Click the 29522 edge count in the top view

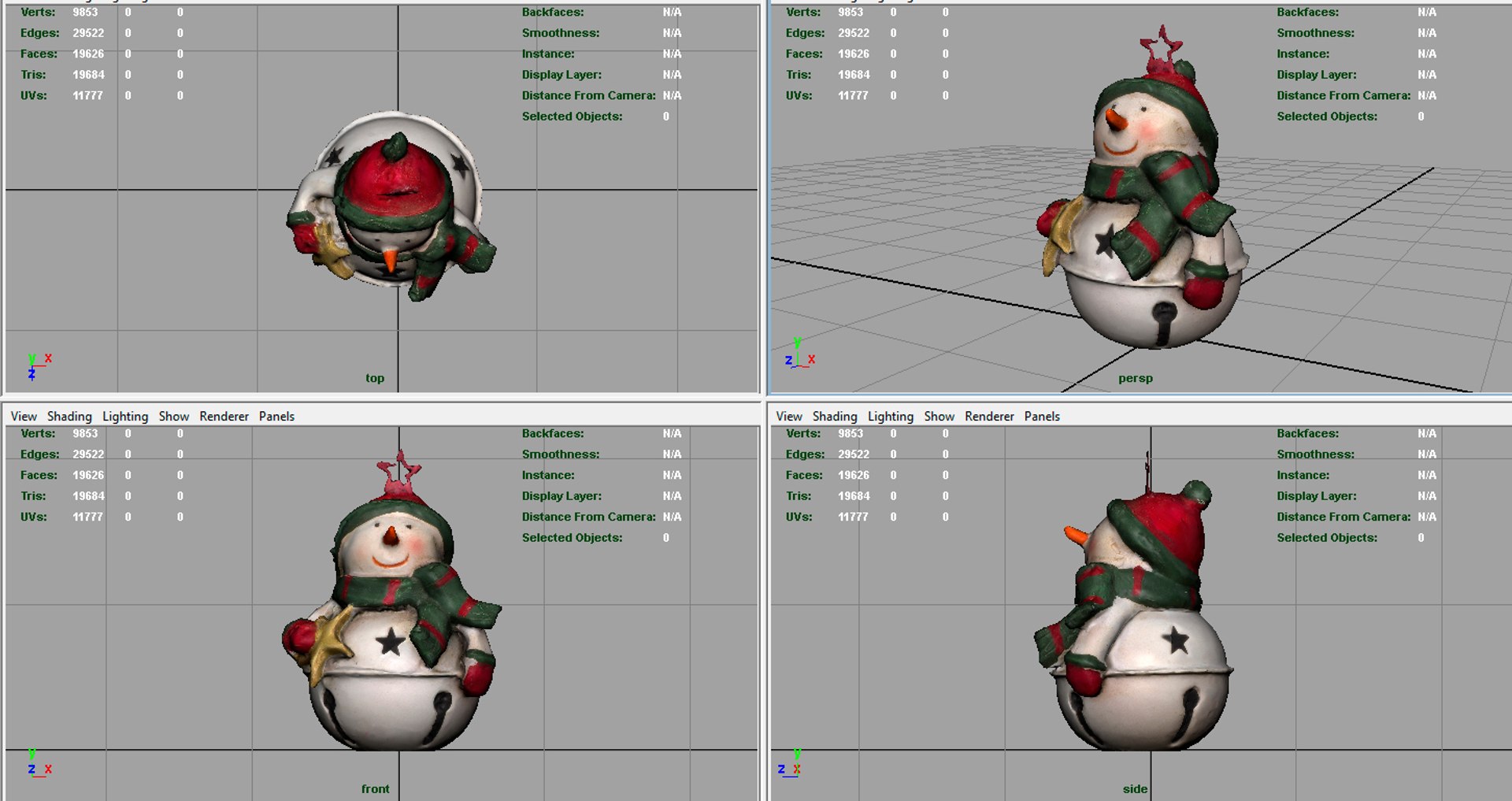(88, 33)
